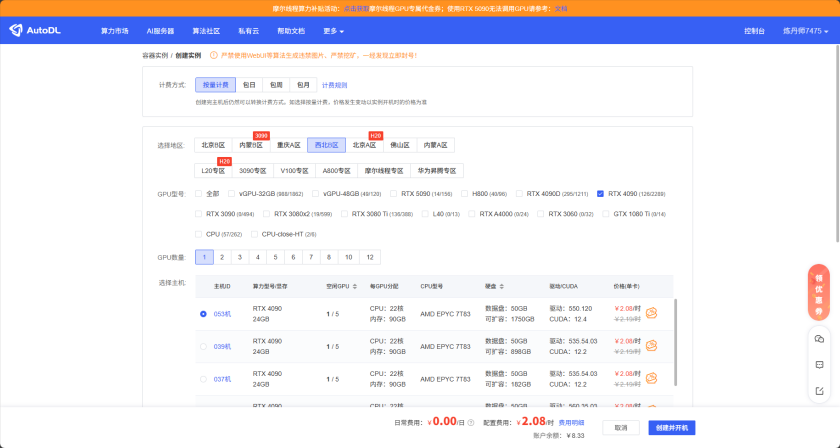Check the CPU-close-HT checkbox

[254, 234]
